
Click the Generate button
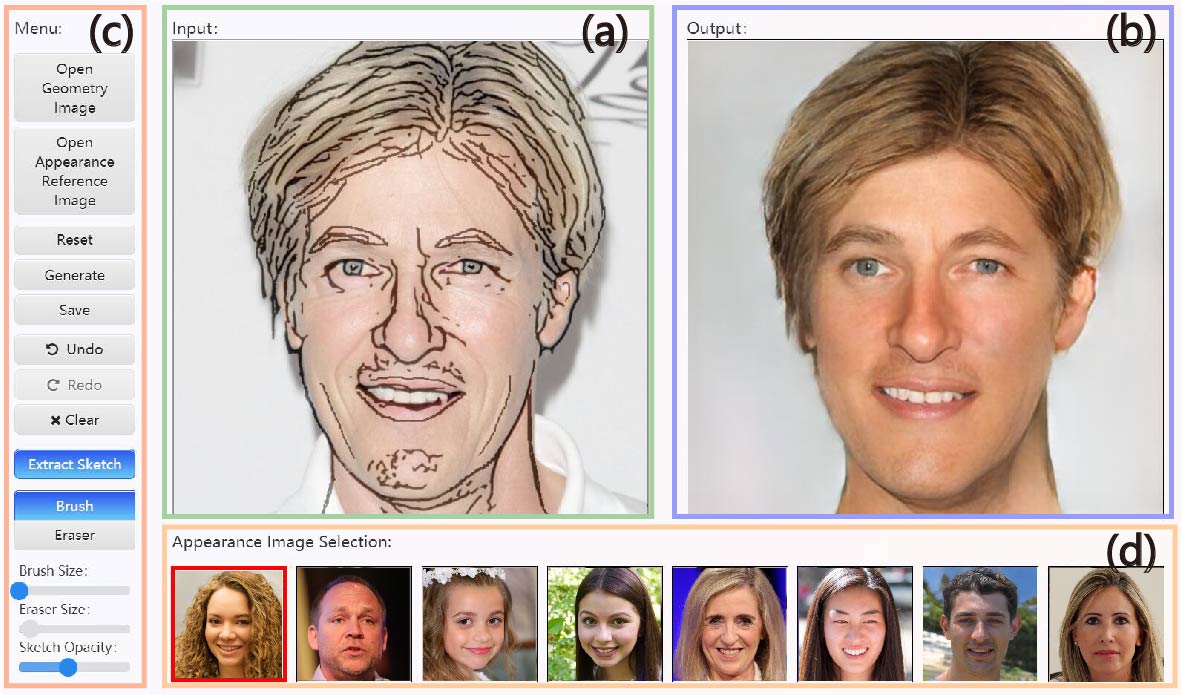[x=74, y=275]
